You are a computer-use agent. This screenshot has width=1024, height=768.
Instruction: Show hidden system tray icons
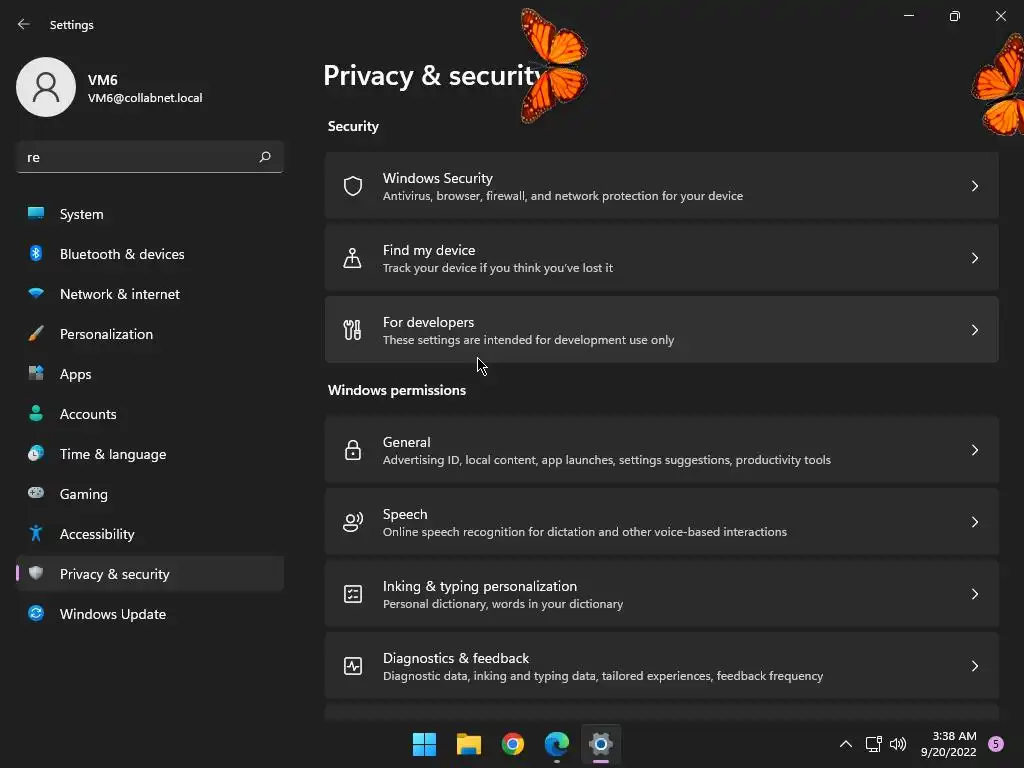click(845, 744)
